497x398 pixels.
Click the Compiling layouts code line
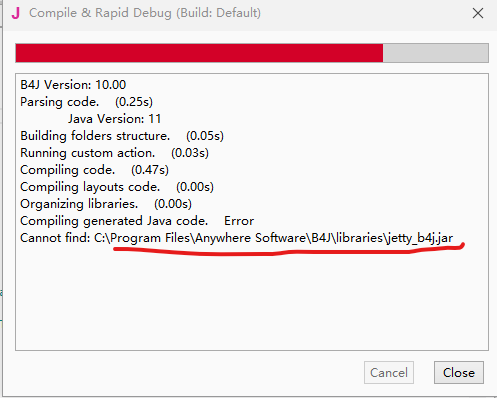click(x=117, y=187)
